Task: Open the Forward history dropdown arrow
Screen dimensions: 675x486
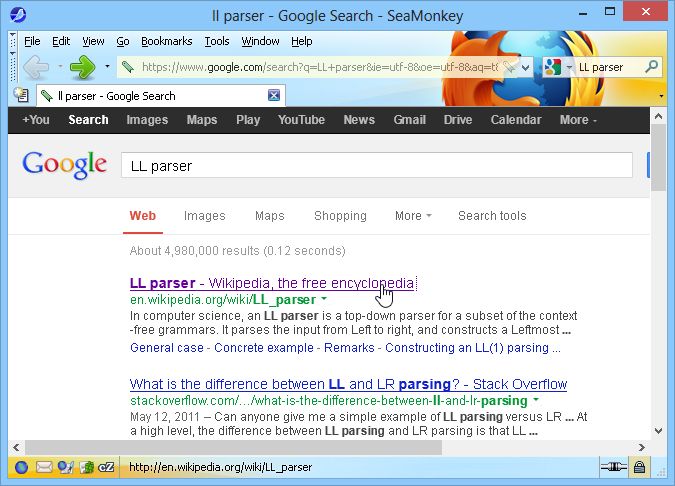Action: [107, 67]
